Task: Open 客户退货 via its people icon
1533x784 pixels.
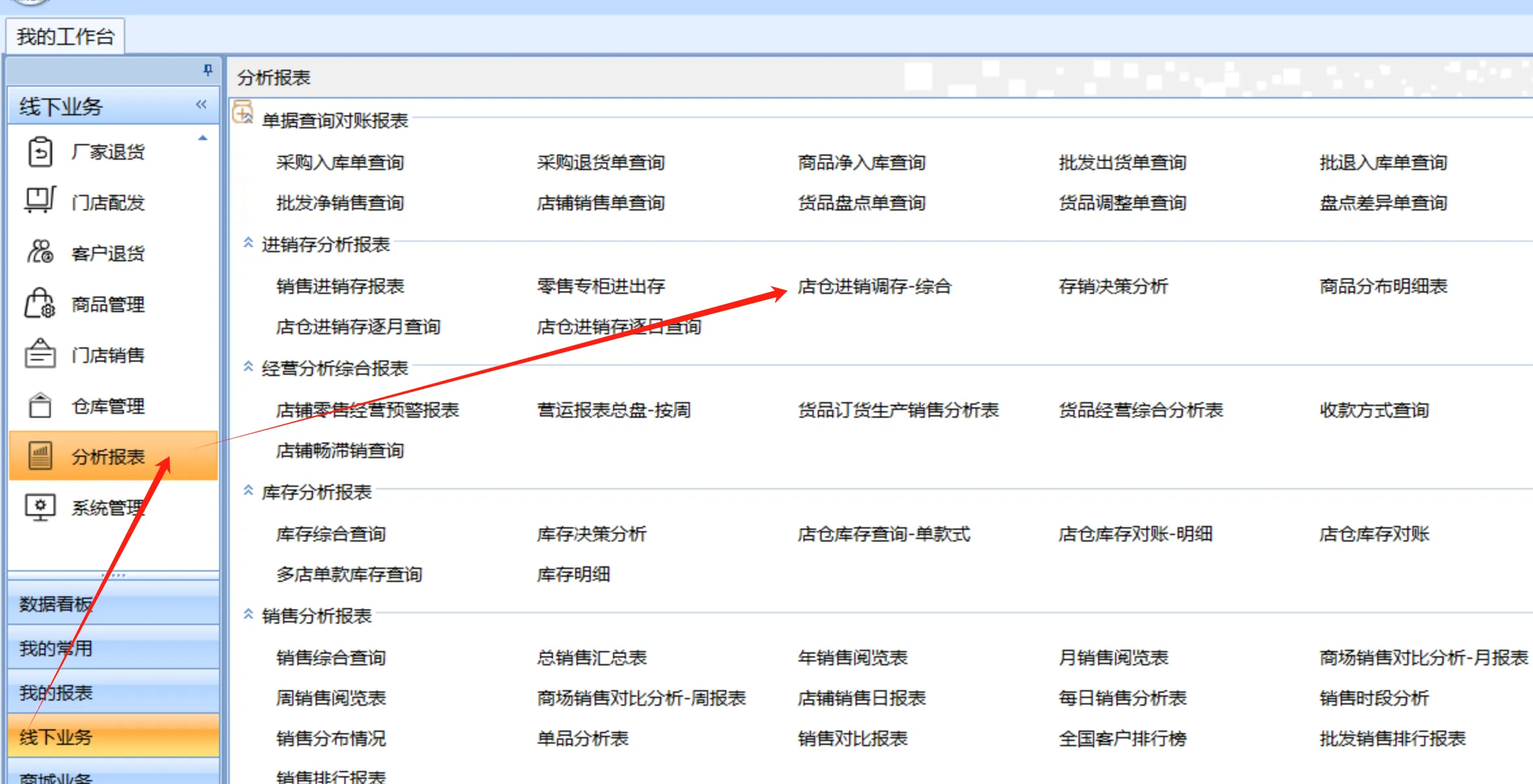Action: (x=40, y=252)
